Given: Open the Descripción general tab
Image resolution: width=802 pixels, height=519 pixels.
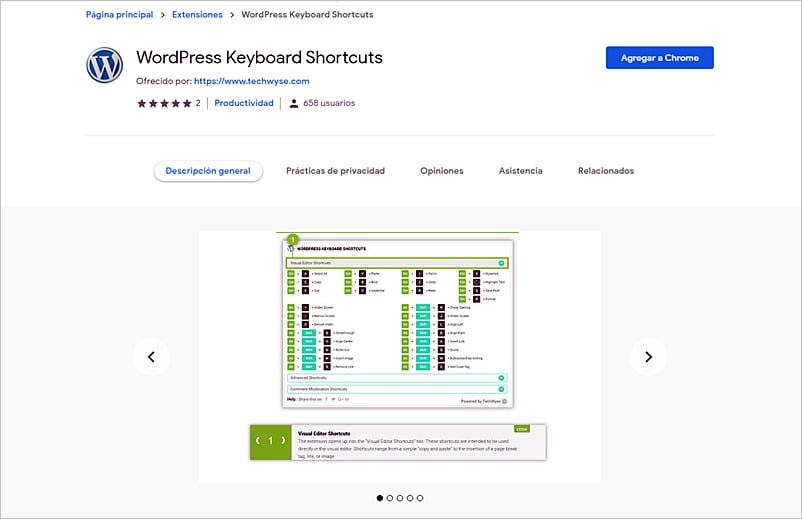Looking at the screenshot, I should click(208, 171).
